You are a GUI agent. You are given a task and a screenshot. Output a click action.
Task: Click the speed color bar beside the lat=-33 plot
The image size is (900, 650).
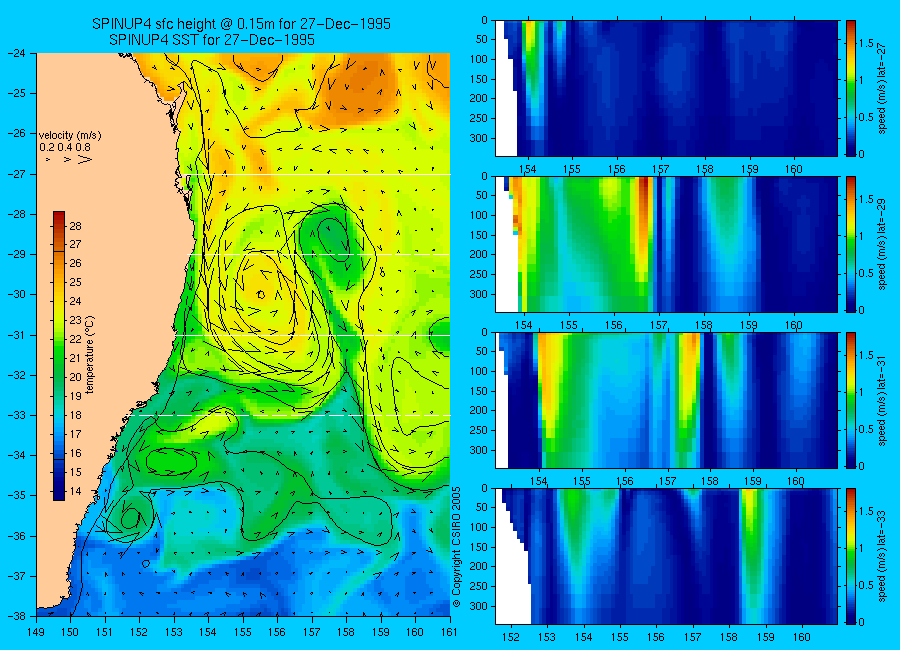pyautogui.click(x=851, y=556)
